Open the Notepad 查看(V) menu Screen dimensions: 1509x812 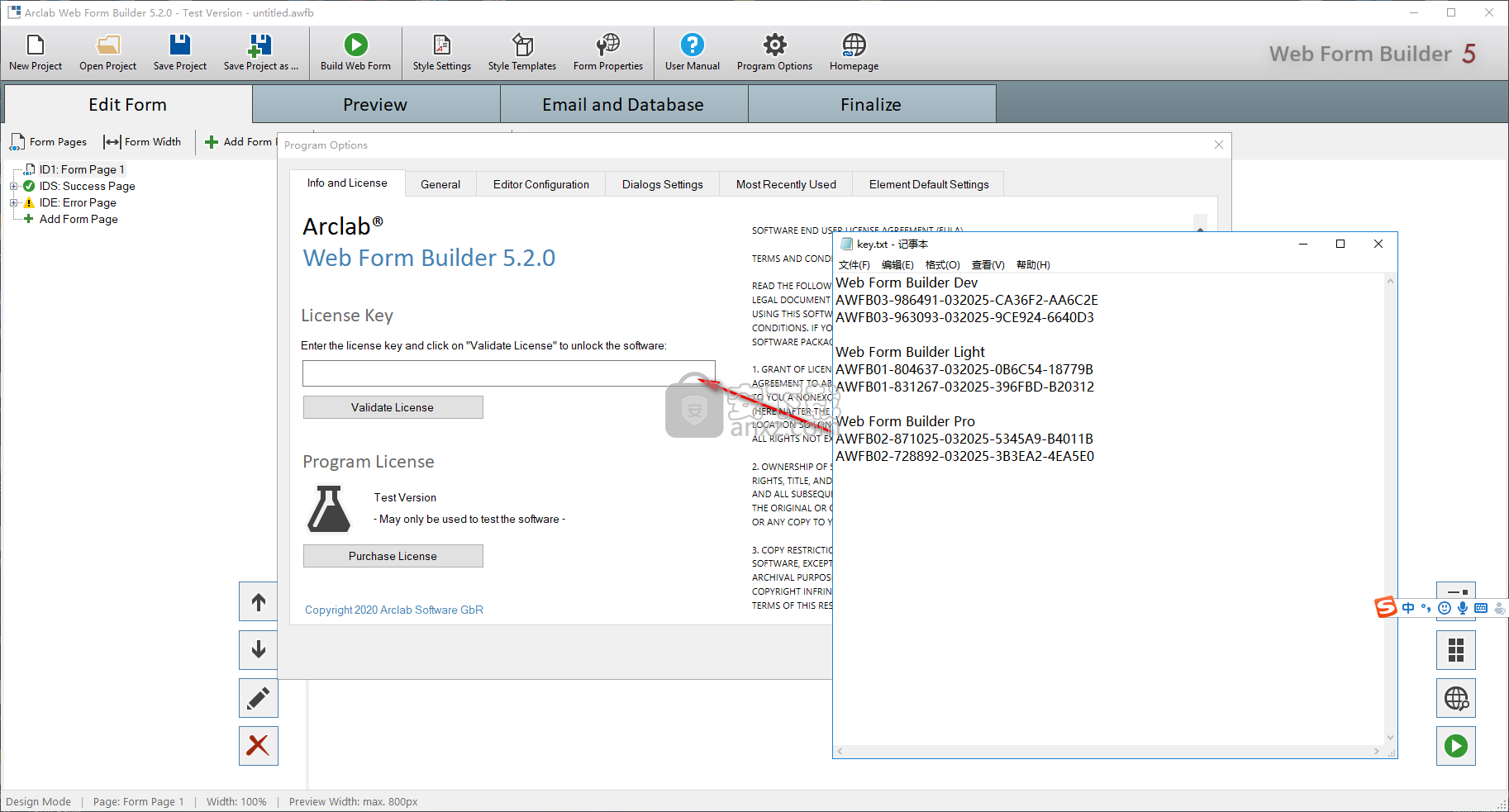tap(988, 265)
